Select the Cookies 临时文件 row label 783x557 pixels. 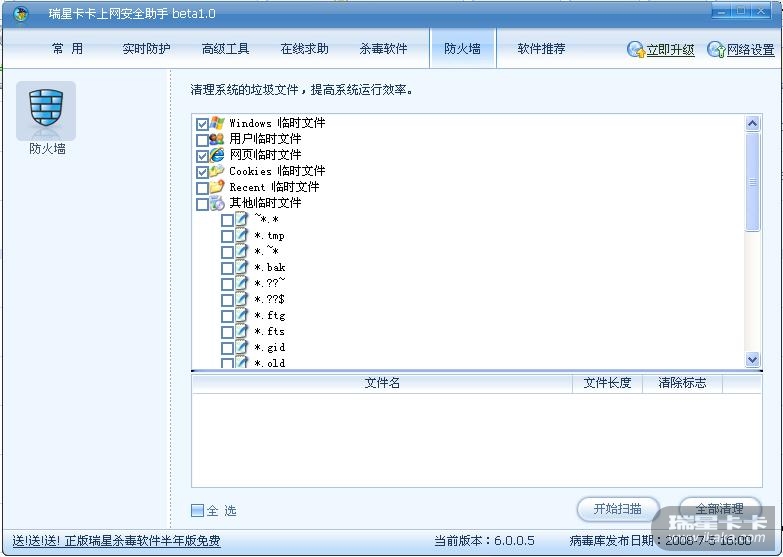pyautogui.click(x=277, y=171)
